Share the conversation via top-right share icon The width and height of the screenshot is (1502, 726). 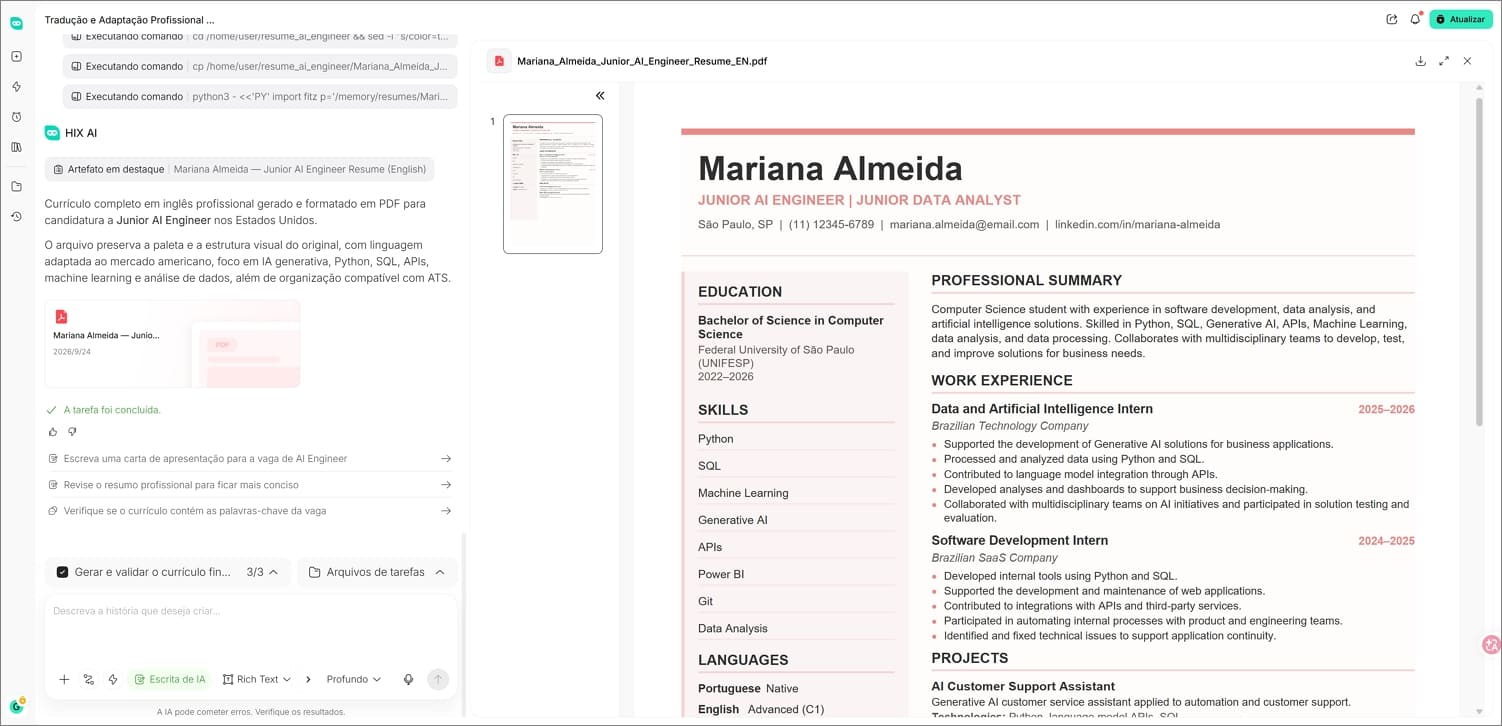point(1392,19)
